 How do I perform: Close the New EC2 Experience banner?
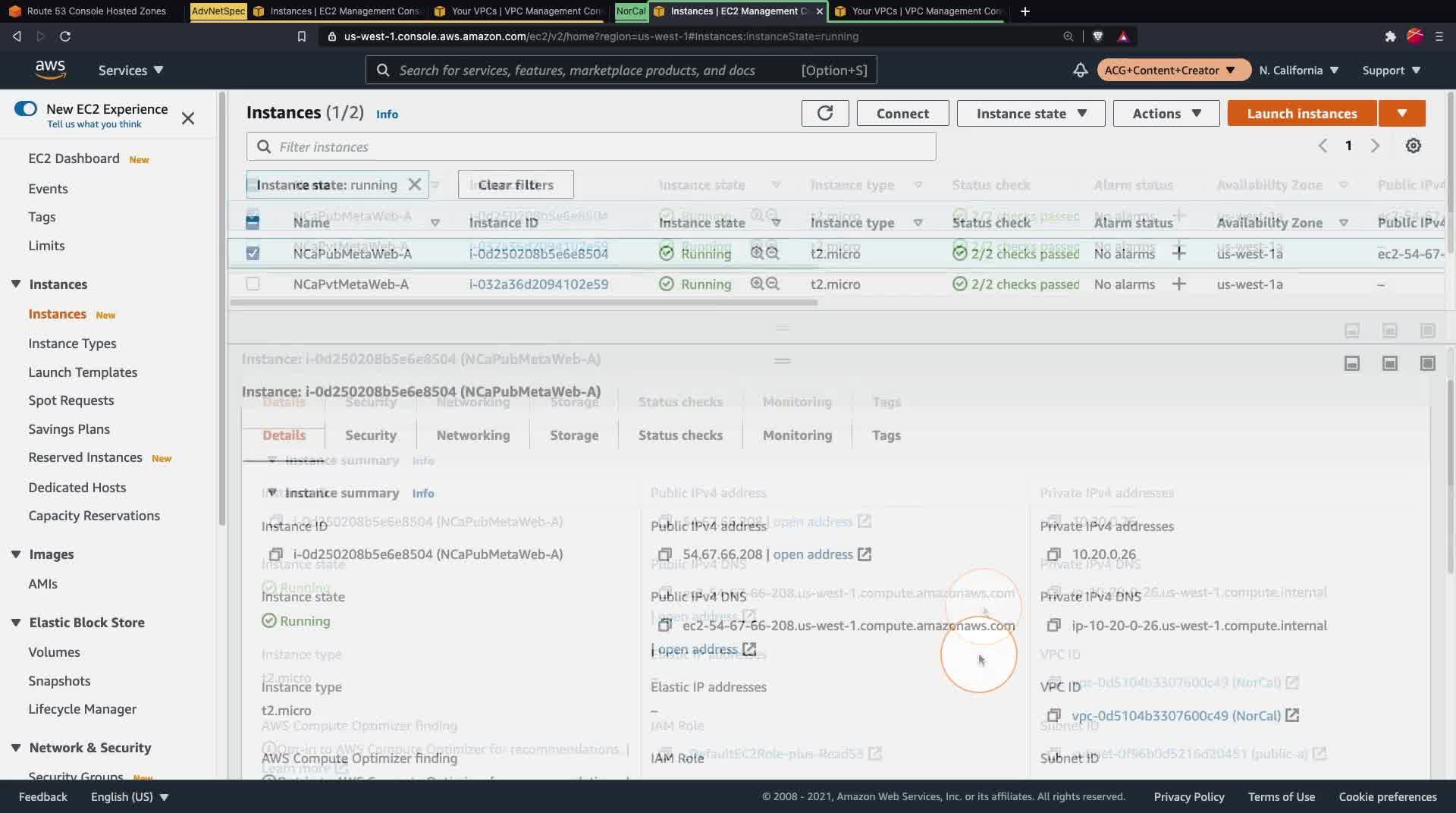(x=188, y=118)
